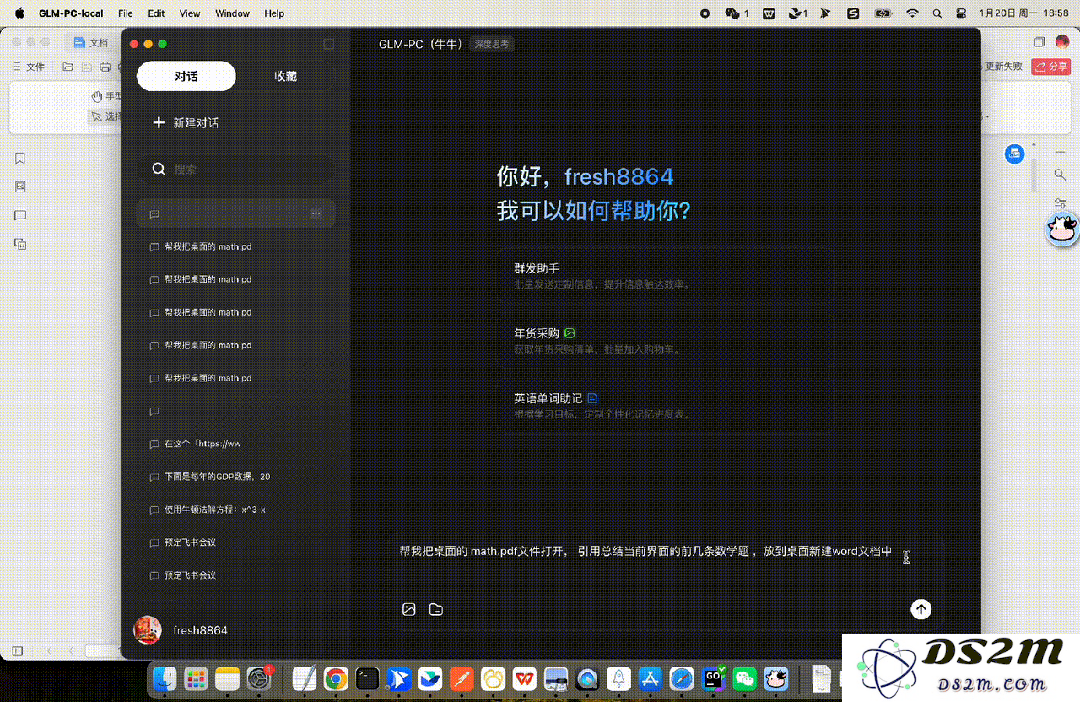Open Terminal from the Dock
The image size is (1080, 702).
[x=367, y=679]
